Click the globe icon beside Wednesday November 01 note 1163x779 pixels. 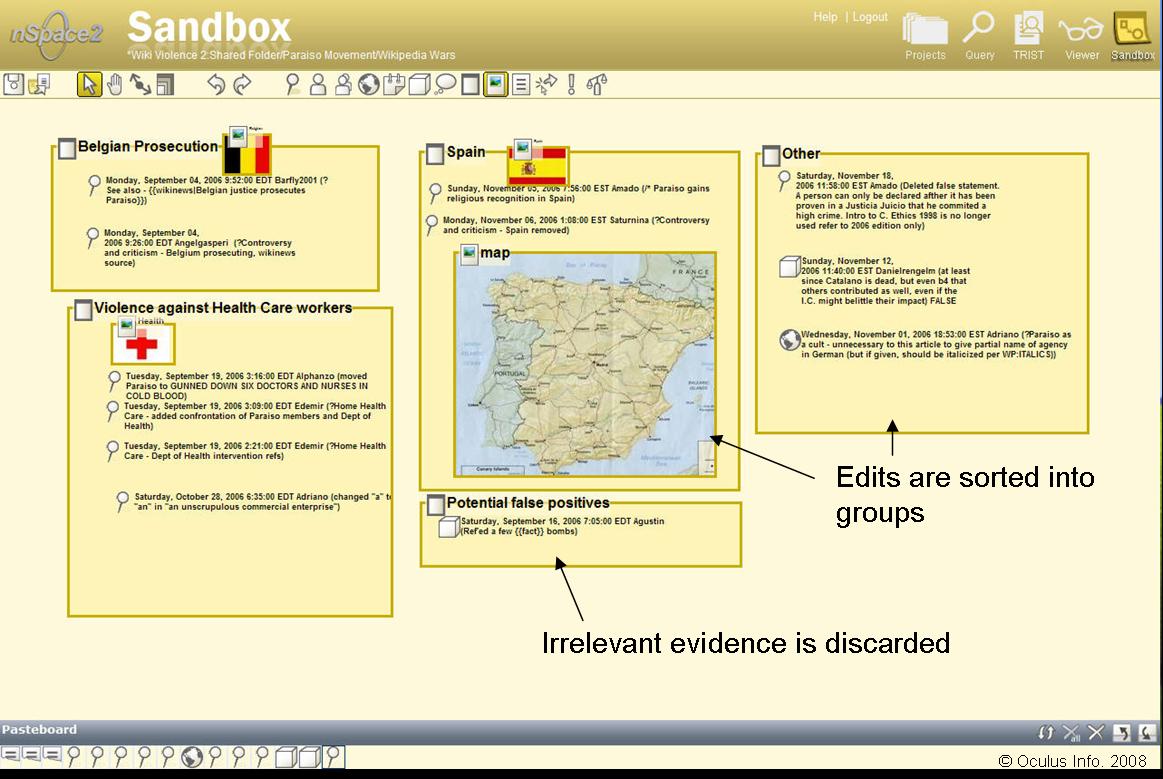click(790, 340)
